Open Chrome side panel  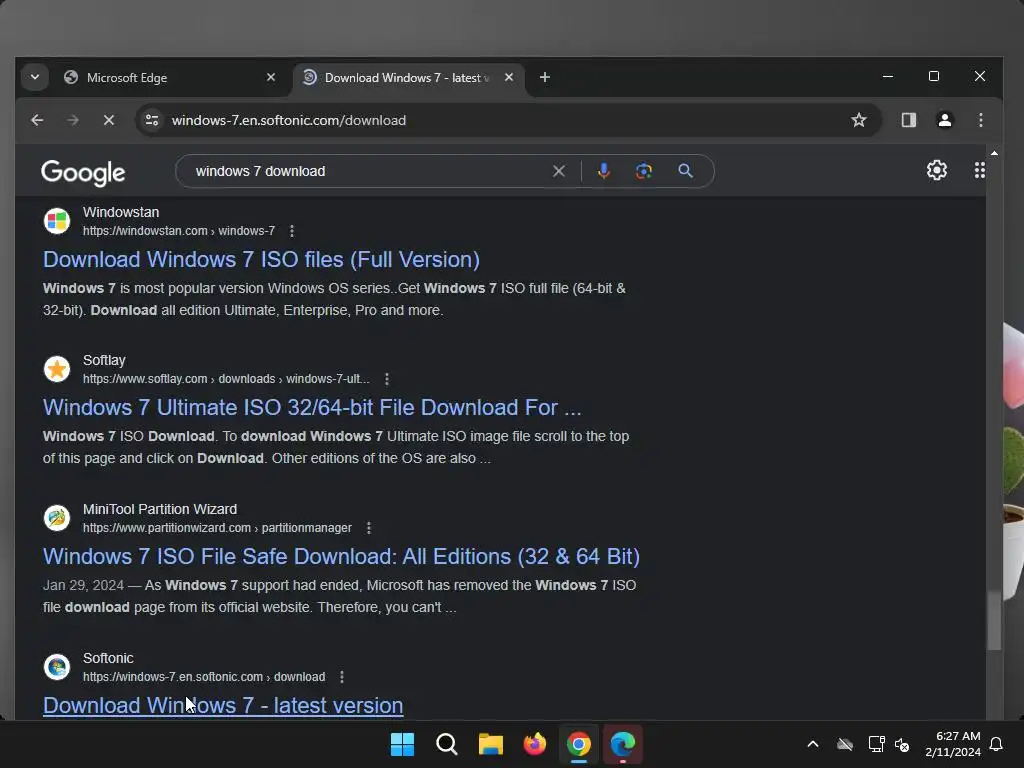(x=908, y=120)
